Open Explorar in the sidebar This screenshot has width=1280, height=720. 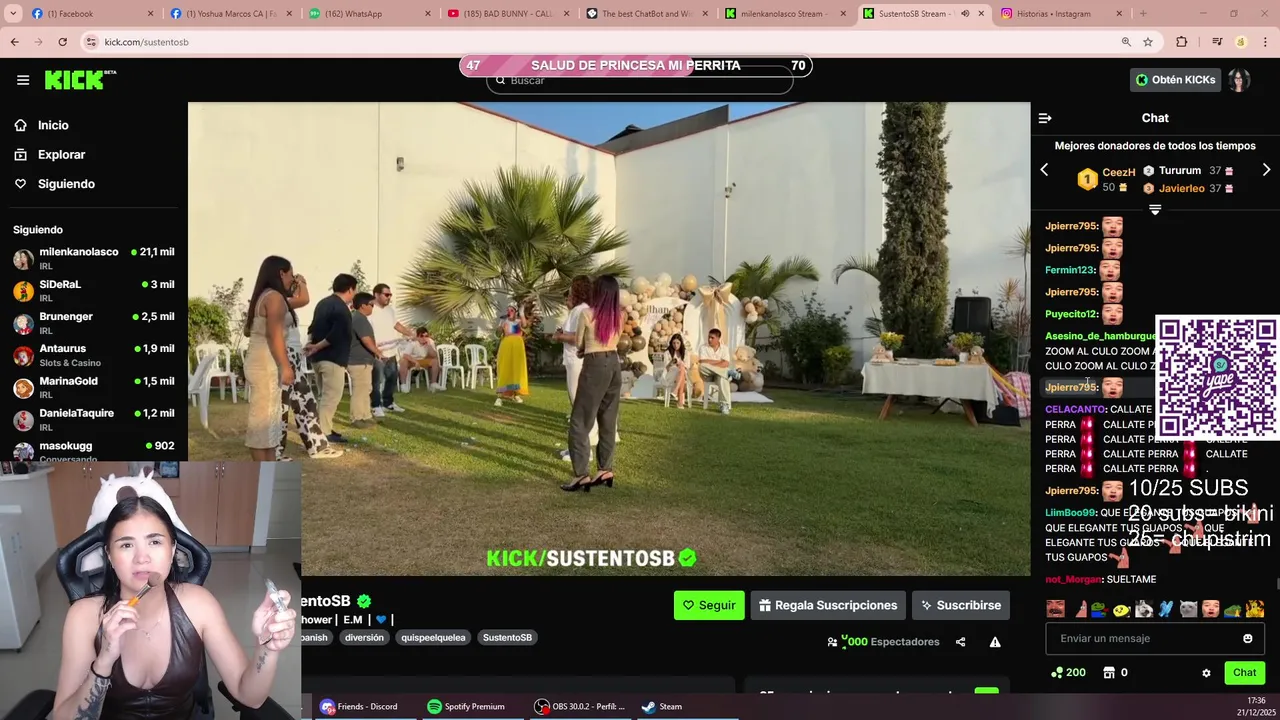point(61,155)
